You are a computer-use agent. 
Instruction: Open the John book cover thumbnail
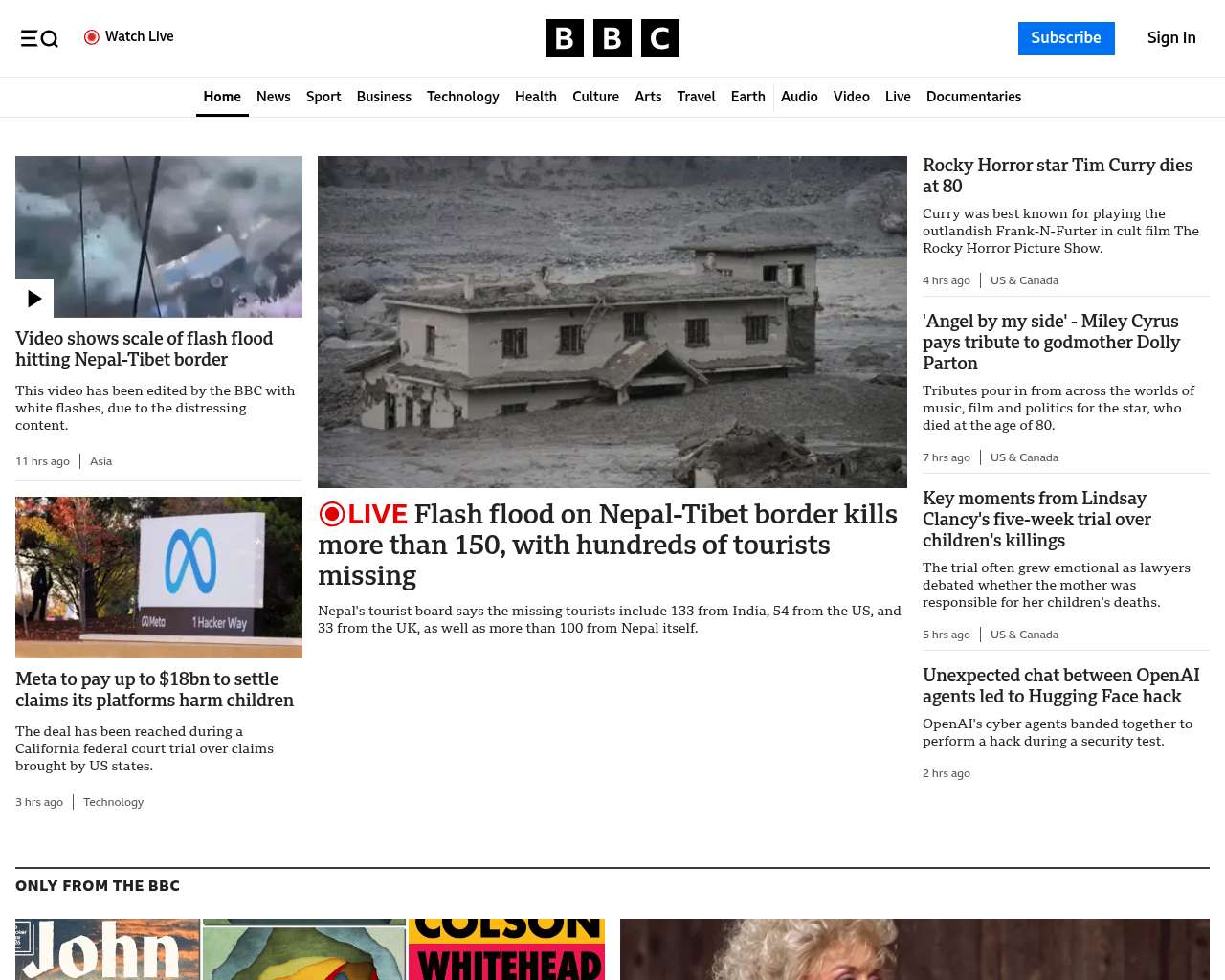107,949
